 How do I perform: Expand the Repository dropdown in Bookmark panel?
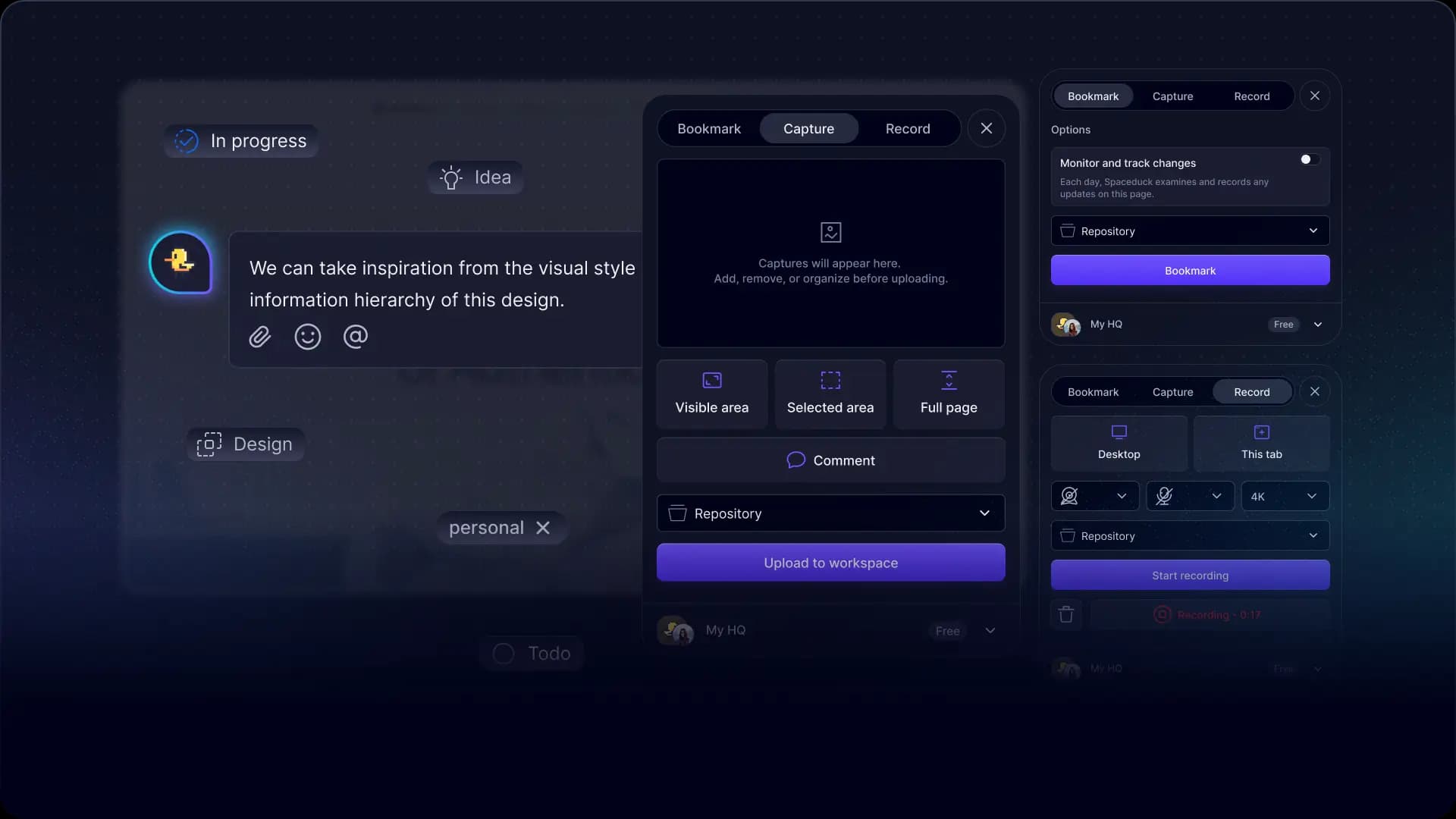click(1315, 230)
